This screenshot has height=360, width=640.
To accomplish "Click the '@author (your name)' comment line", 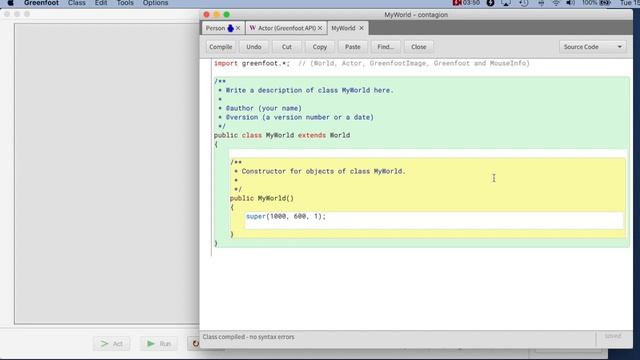I will pyautogui.click(x=263, y=109).
